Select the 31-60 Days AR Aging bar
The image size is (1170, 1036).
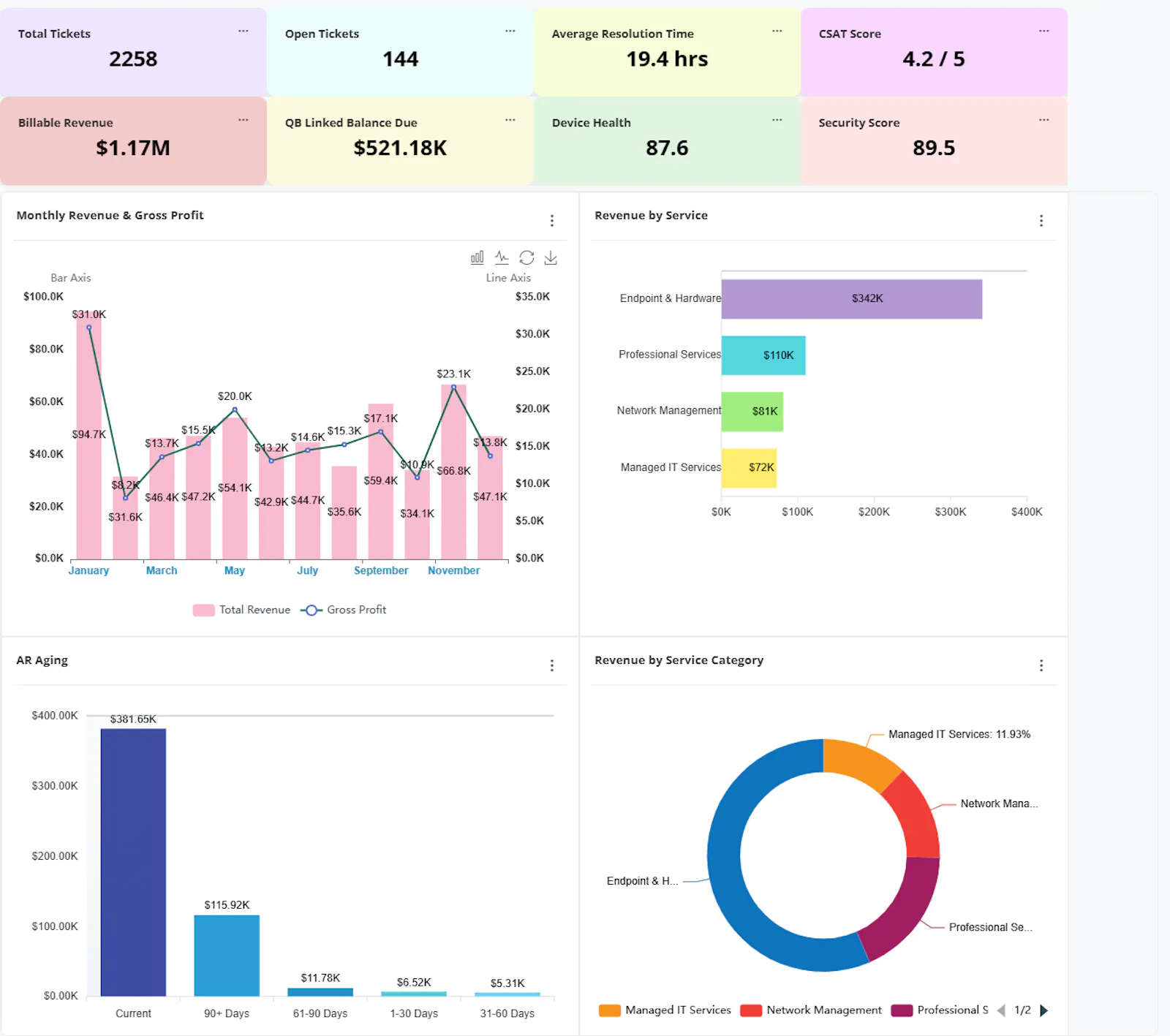[507, 994]
